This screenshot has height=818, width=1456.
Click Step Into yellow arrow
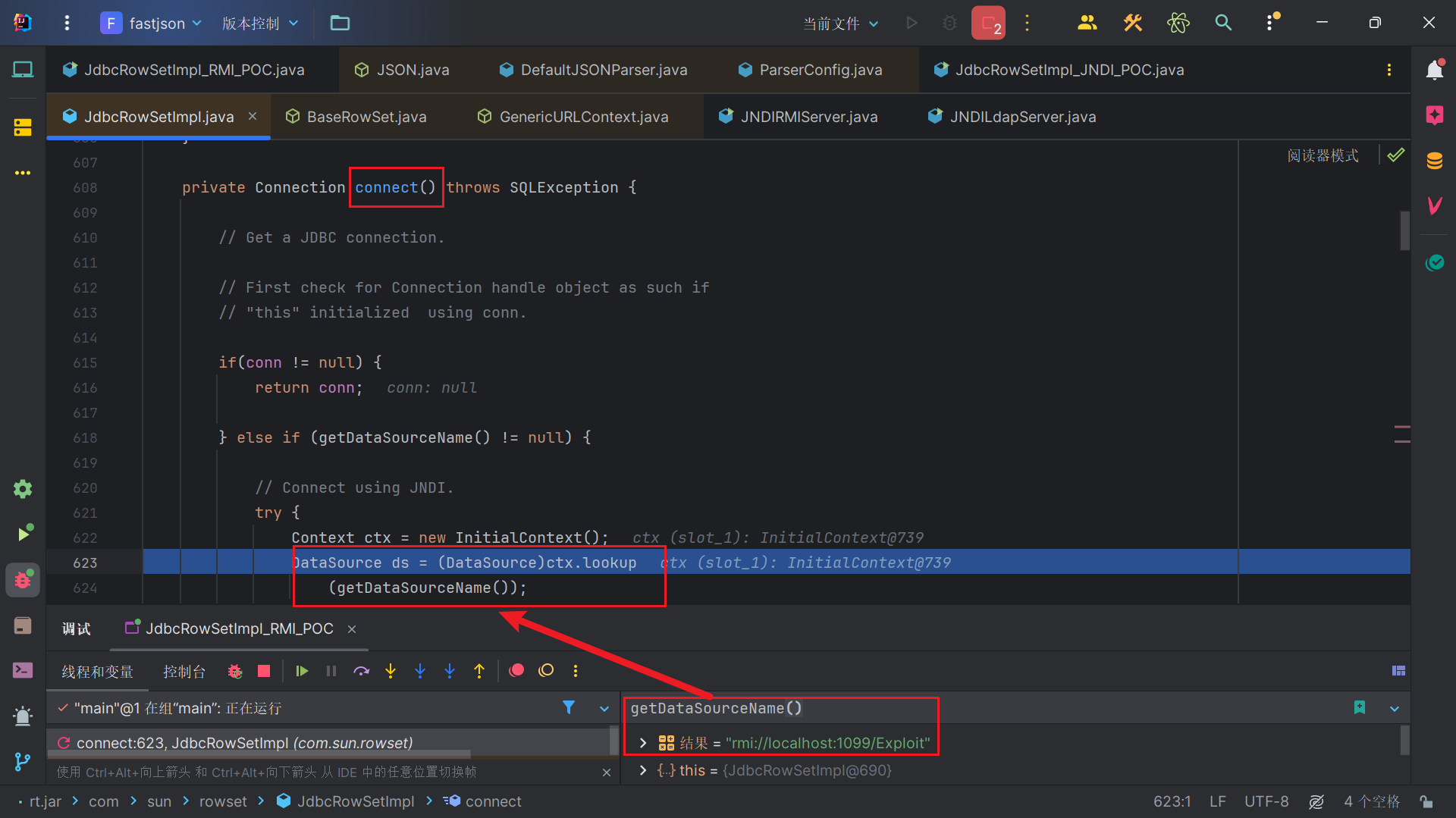click(391, 671)
